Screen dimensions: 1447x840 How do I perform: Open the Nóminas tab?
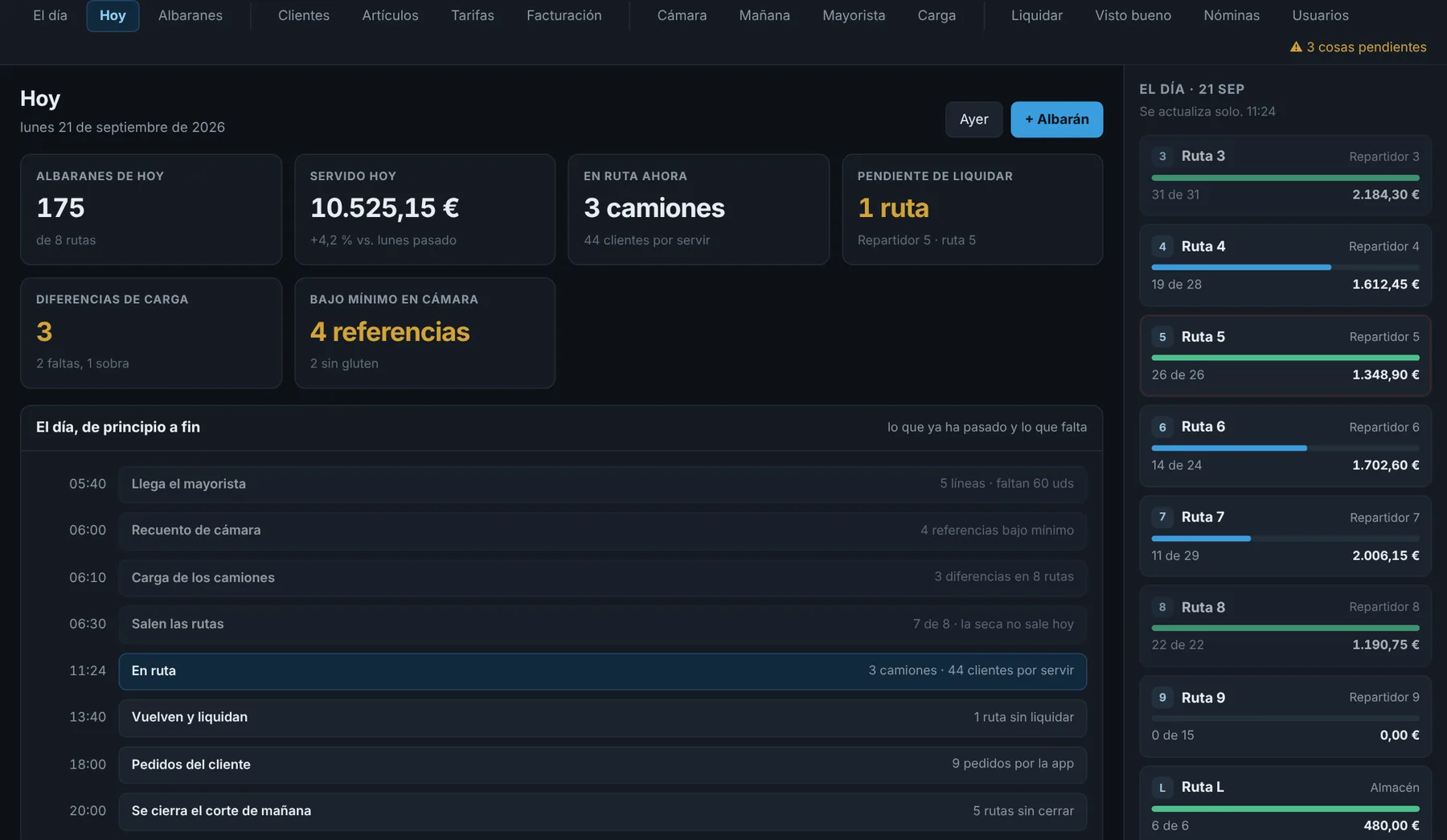[x=1232, y=15]
